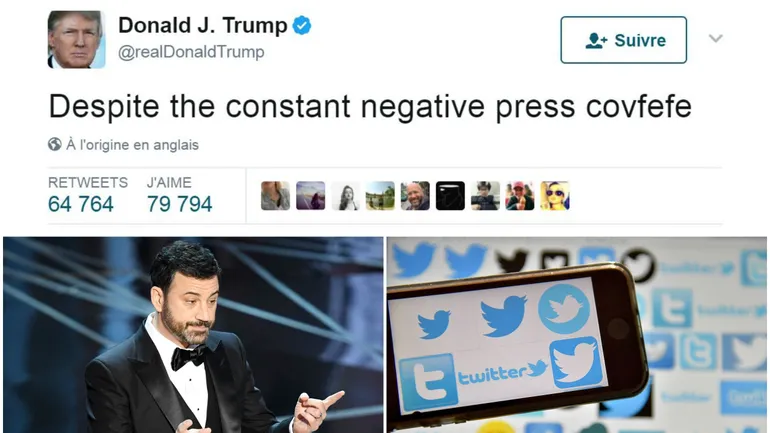Click the black square liker avatar

tap(450, 195)
